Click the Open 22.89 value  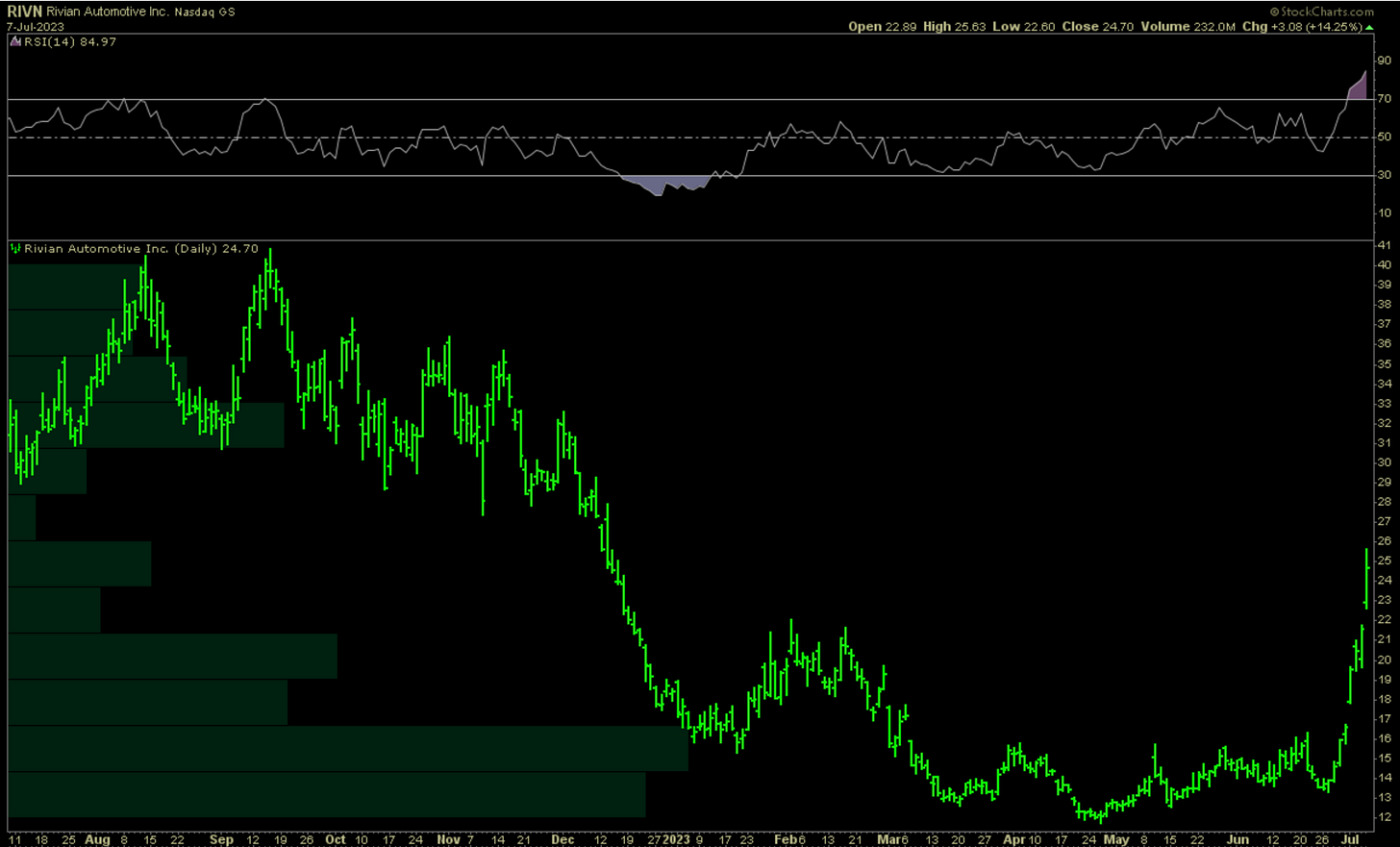(883, 27)
